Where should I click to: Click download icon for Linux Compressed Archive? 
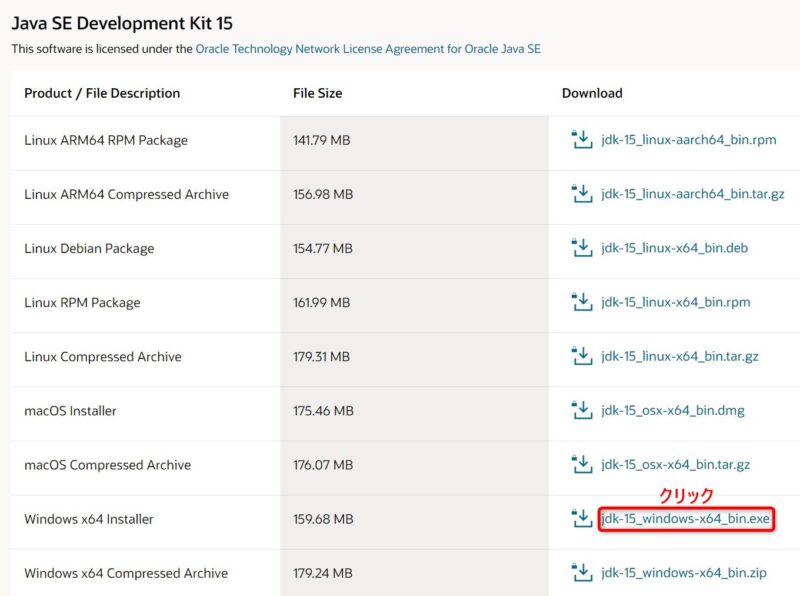click(581, 356)
